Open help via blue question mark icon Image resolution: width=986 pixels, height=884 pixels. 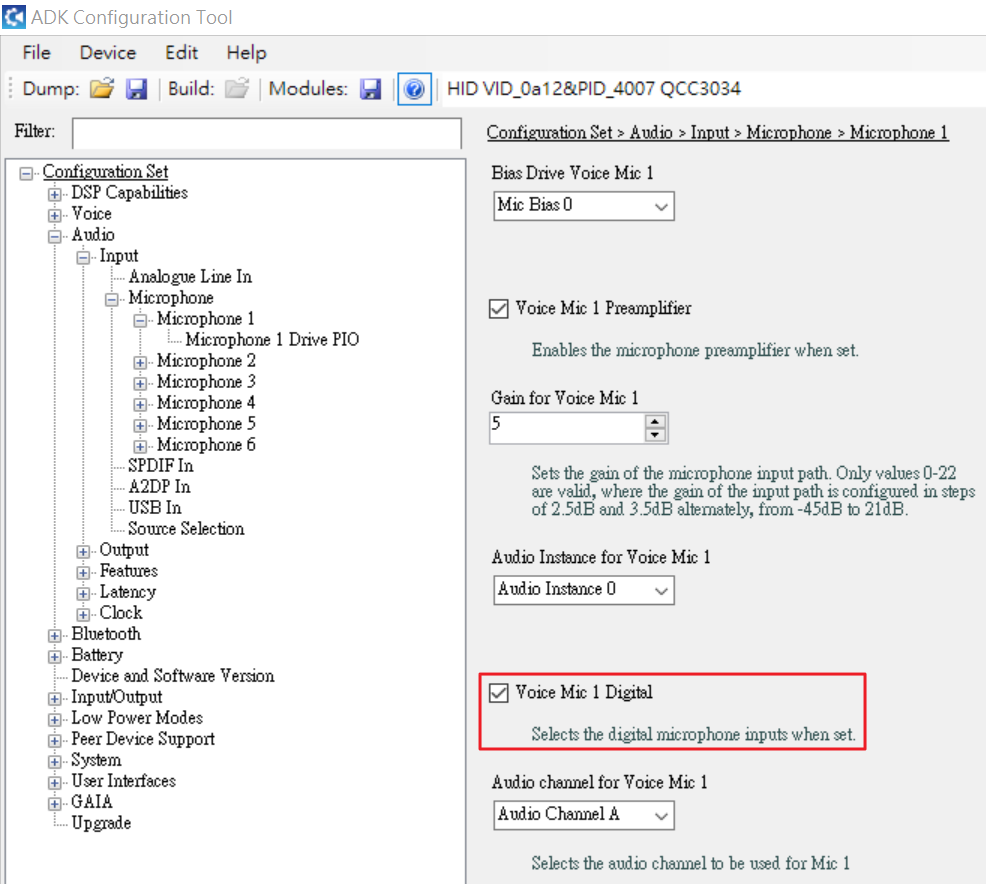[414, 89]
